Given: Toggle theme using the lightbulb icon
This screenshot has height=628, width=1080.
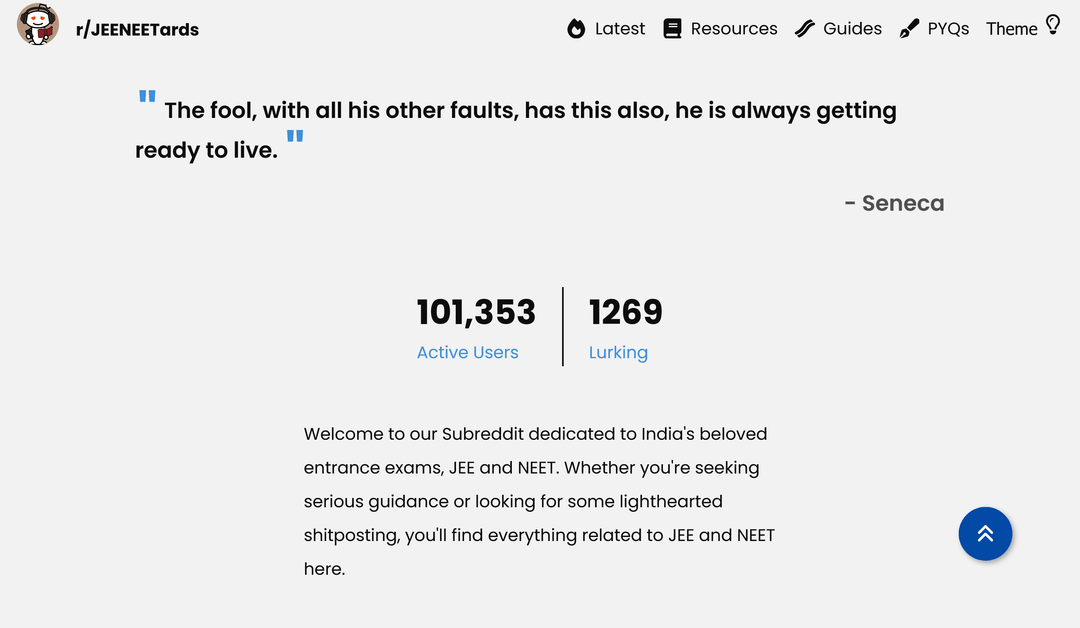Looking at the screenshot, I should tap(1052, 25).
